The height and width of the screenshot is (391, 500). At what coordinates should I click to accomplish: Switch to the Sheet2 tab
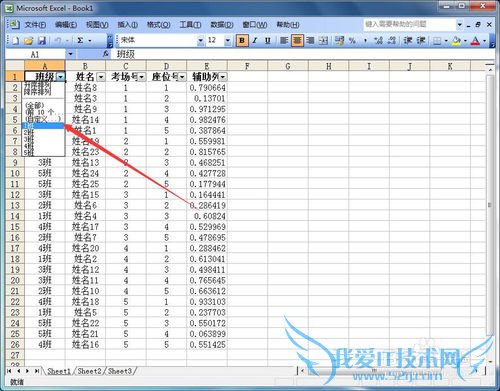[x=89, y=371]
